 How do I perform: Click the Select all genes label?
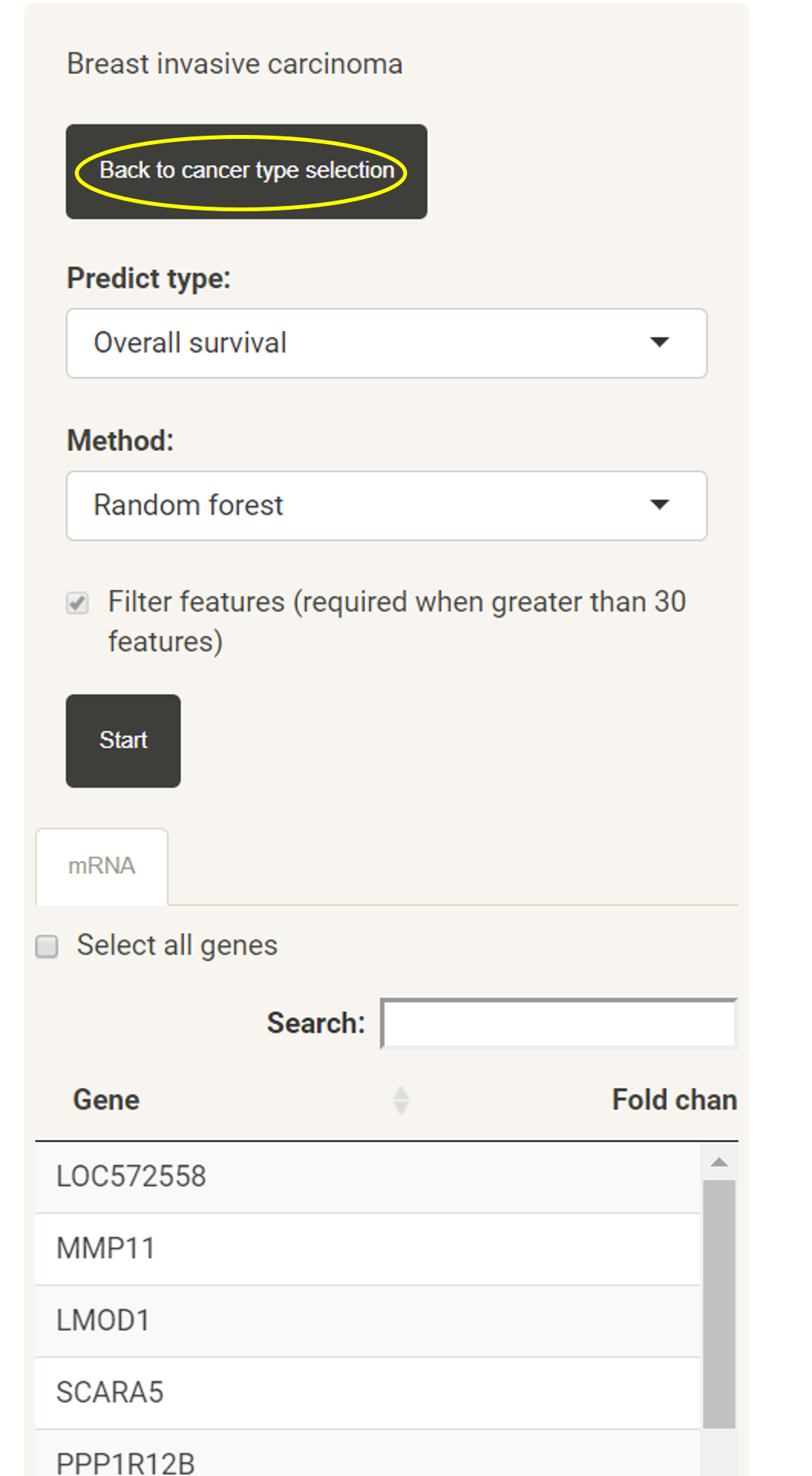(177, 945)
